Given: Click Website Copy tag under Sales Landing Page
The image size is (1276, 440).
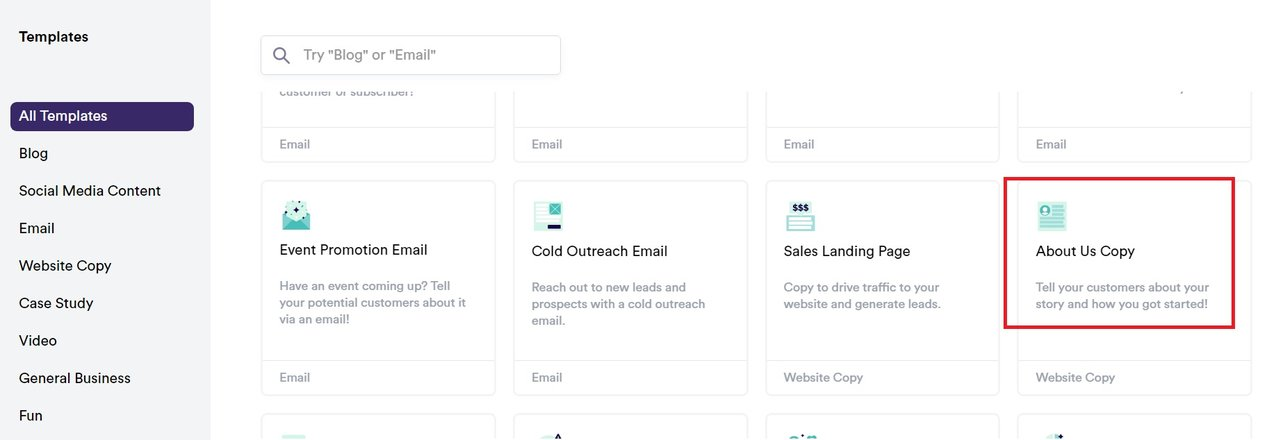Looking at the screenshot, I should tap(823, 377).
